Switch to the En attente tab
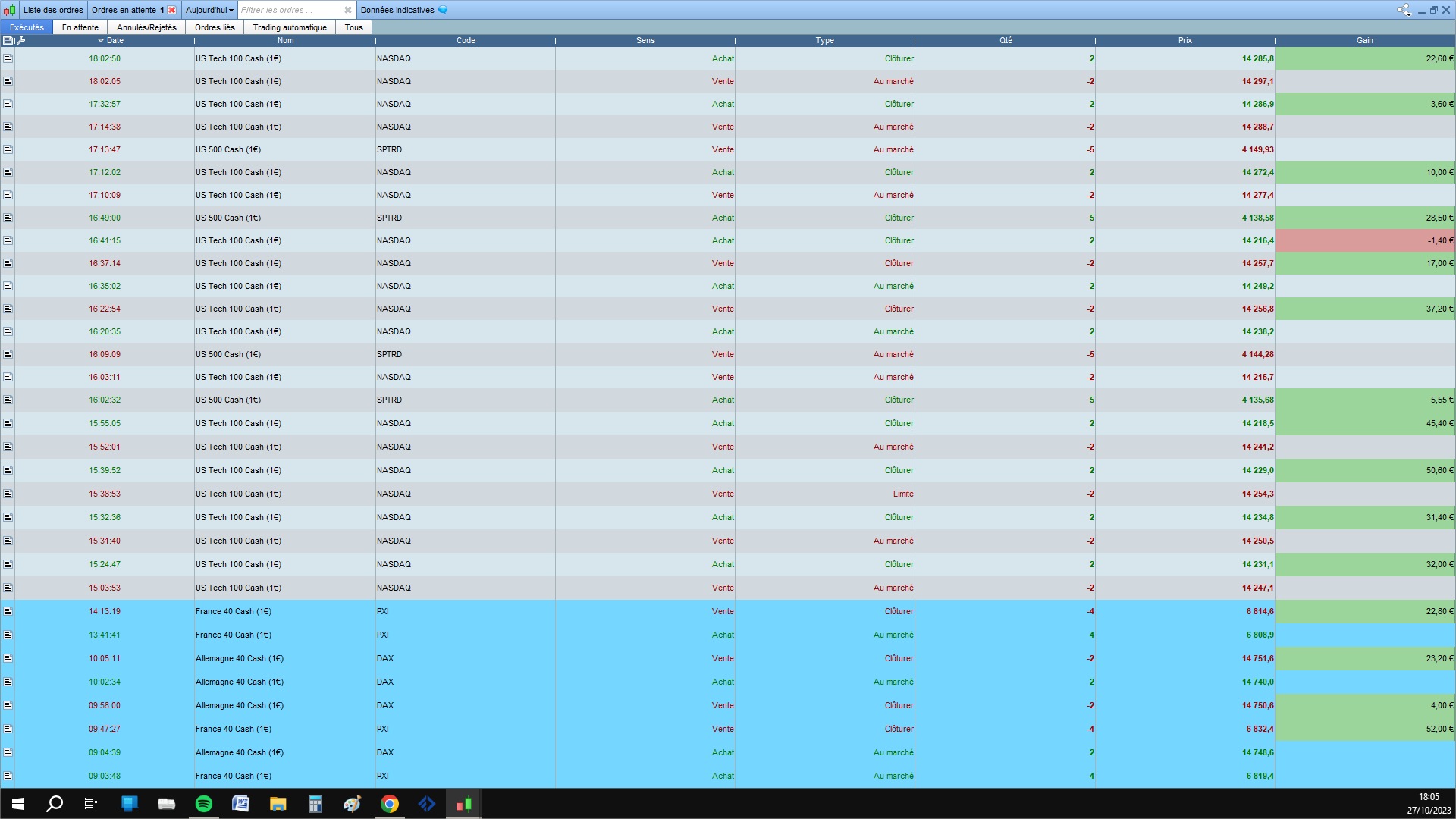 click(x=80, y=27)
